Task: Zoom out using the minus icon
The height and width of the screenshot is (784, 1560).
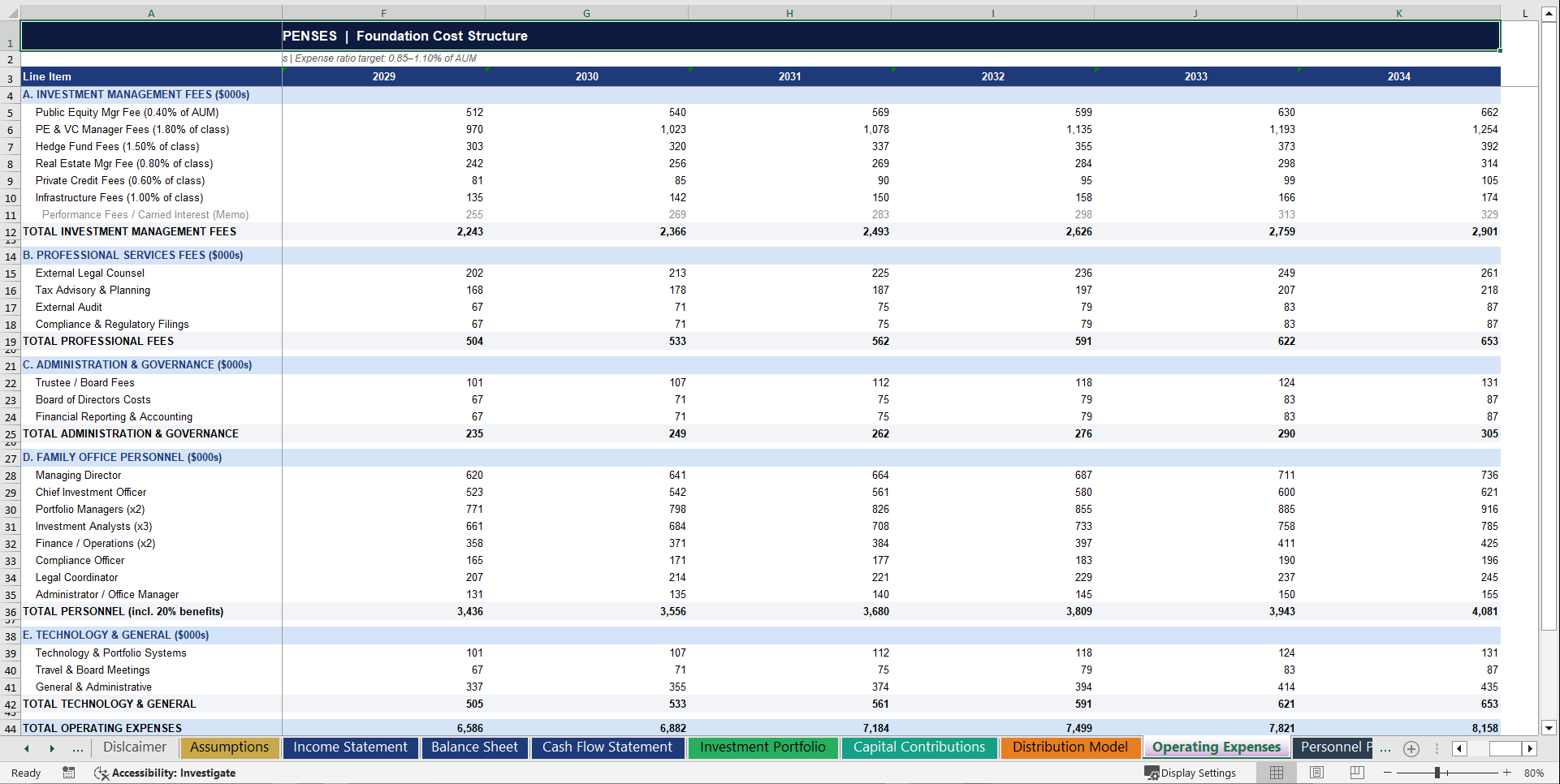Action: [1387, 772]
